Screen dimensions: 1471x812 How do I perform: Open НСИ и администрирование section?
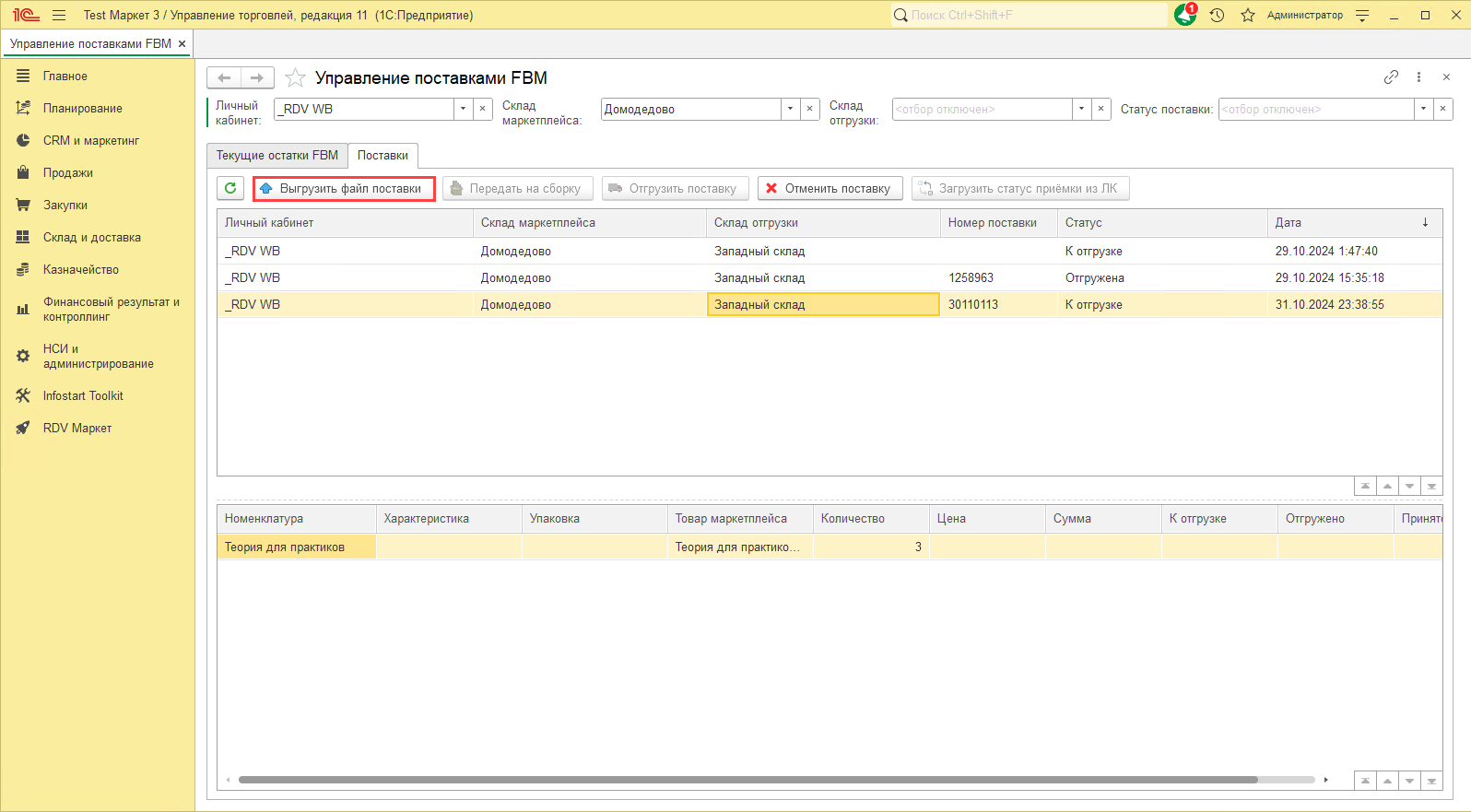[99, 357]
